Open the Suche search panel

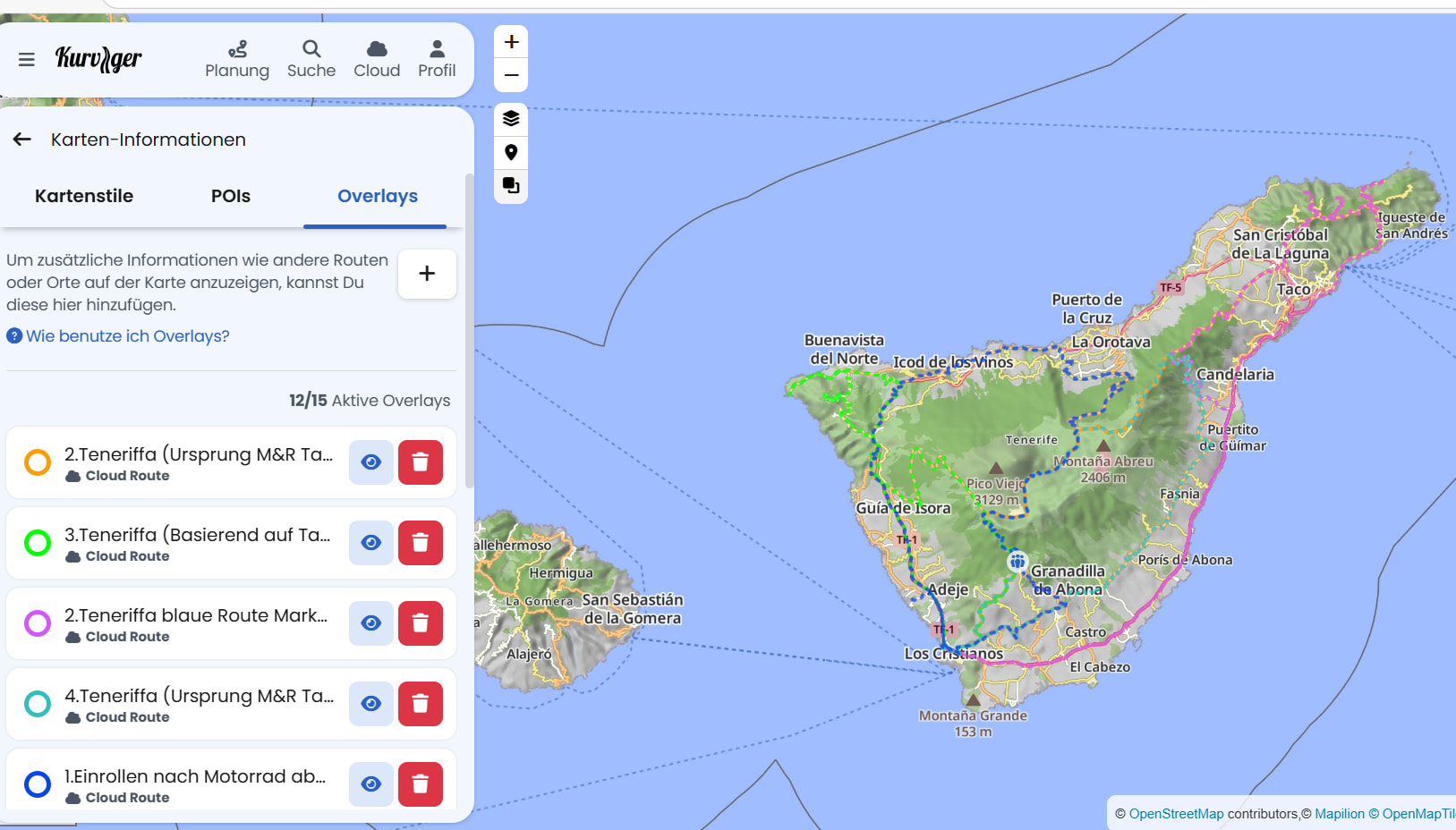(x=311, y=59)
